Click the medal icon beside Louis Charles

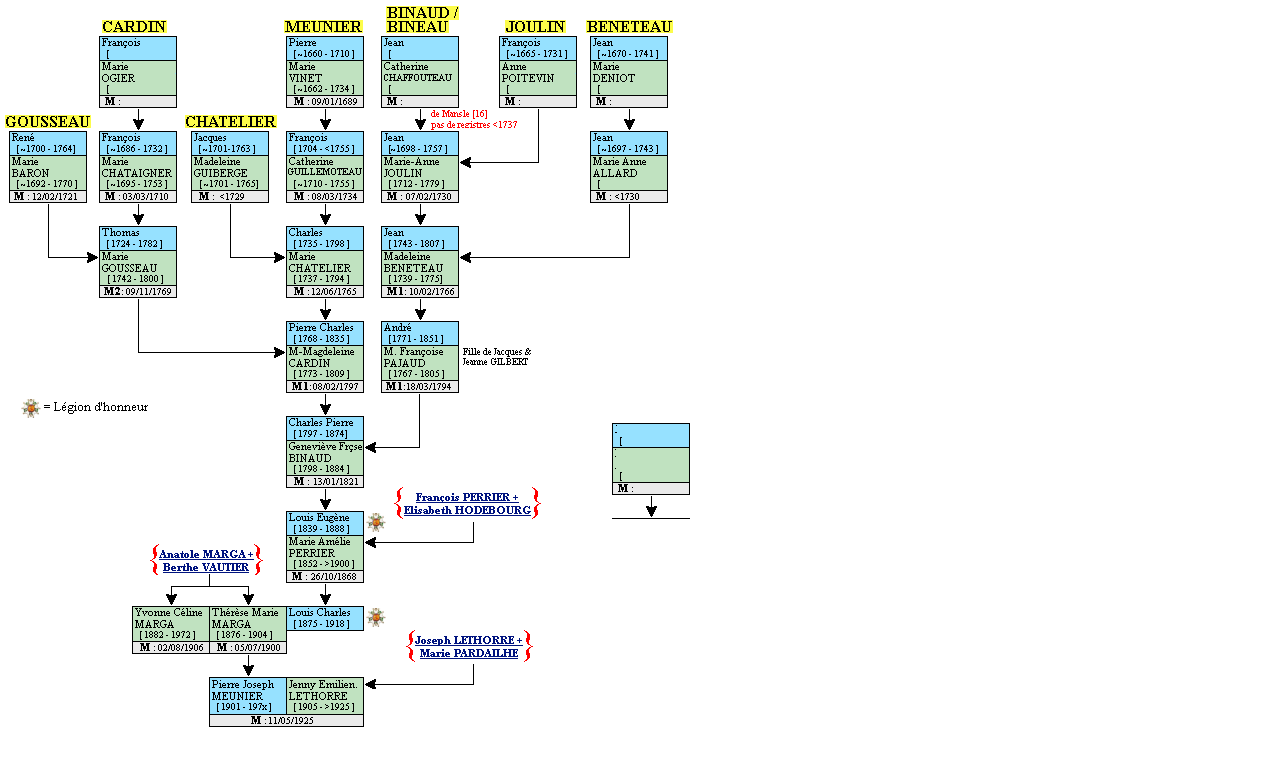[x=376, y=617]
